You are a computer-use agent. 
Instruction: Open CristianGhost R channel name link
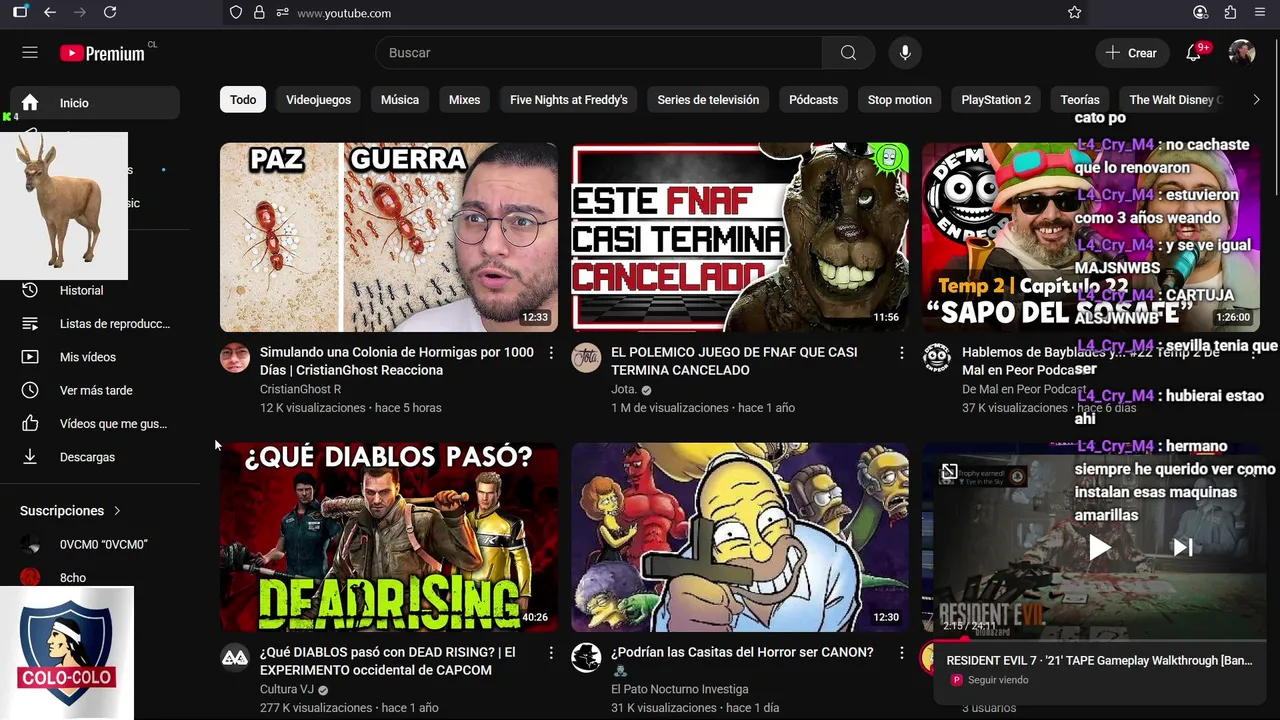pos(300,389)
